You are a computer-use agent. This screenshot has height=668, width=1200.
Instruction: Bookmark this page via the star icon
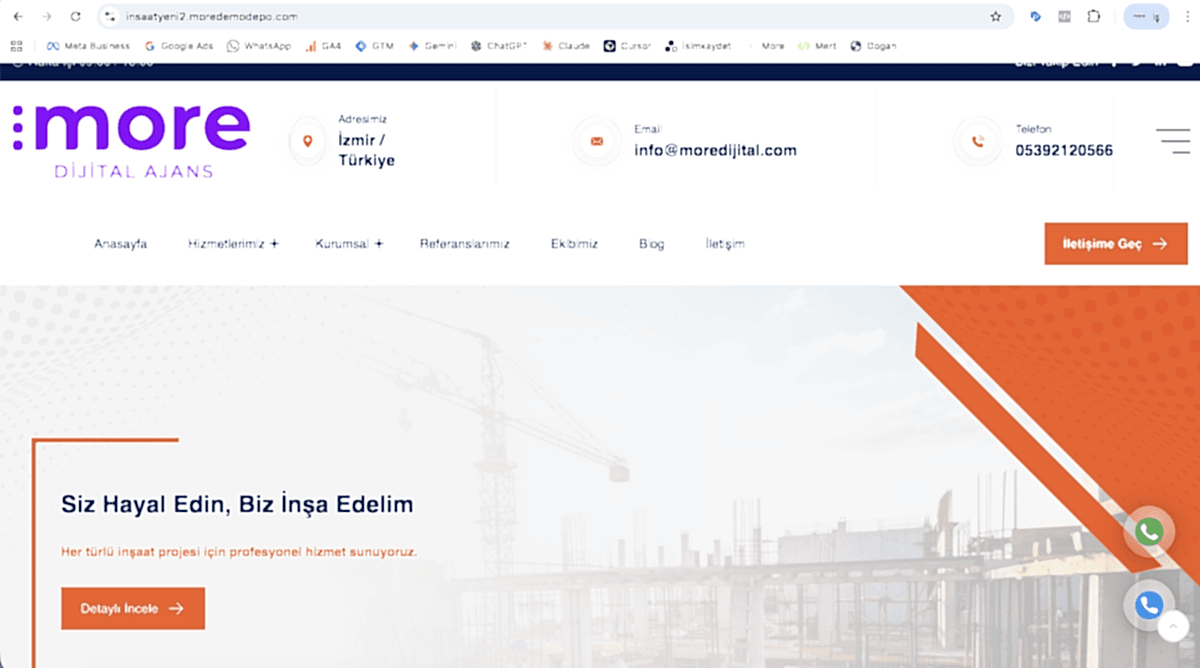[996, 16]
